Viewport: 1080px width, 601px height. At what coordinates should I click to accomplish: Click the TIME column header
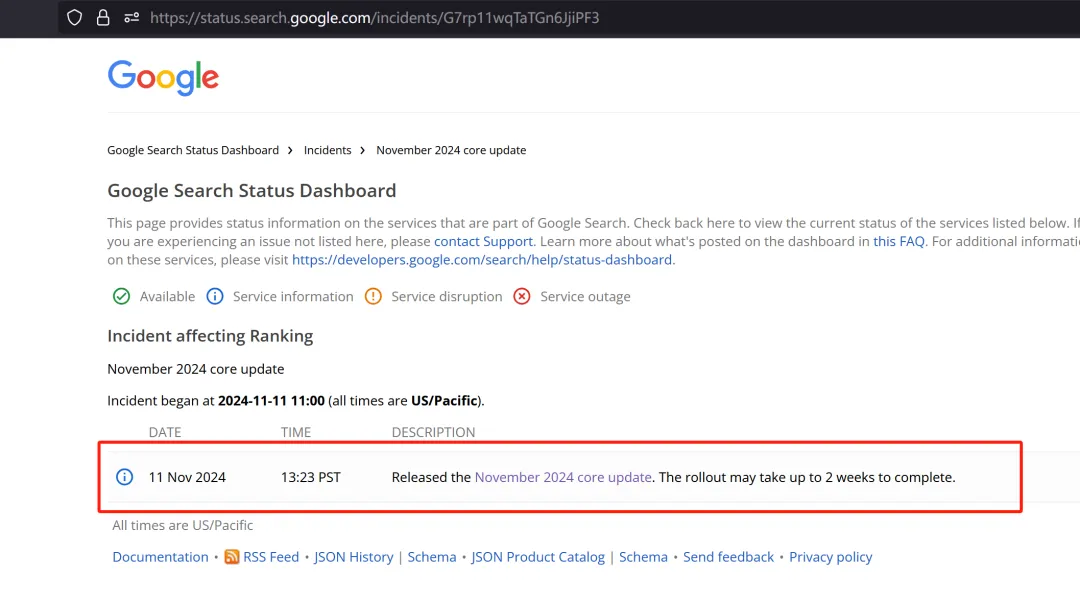coord(296,432)
